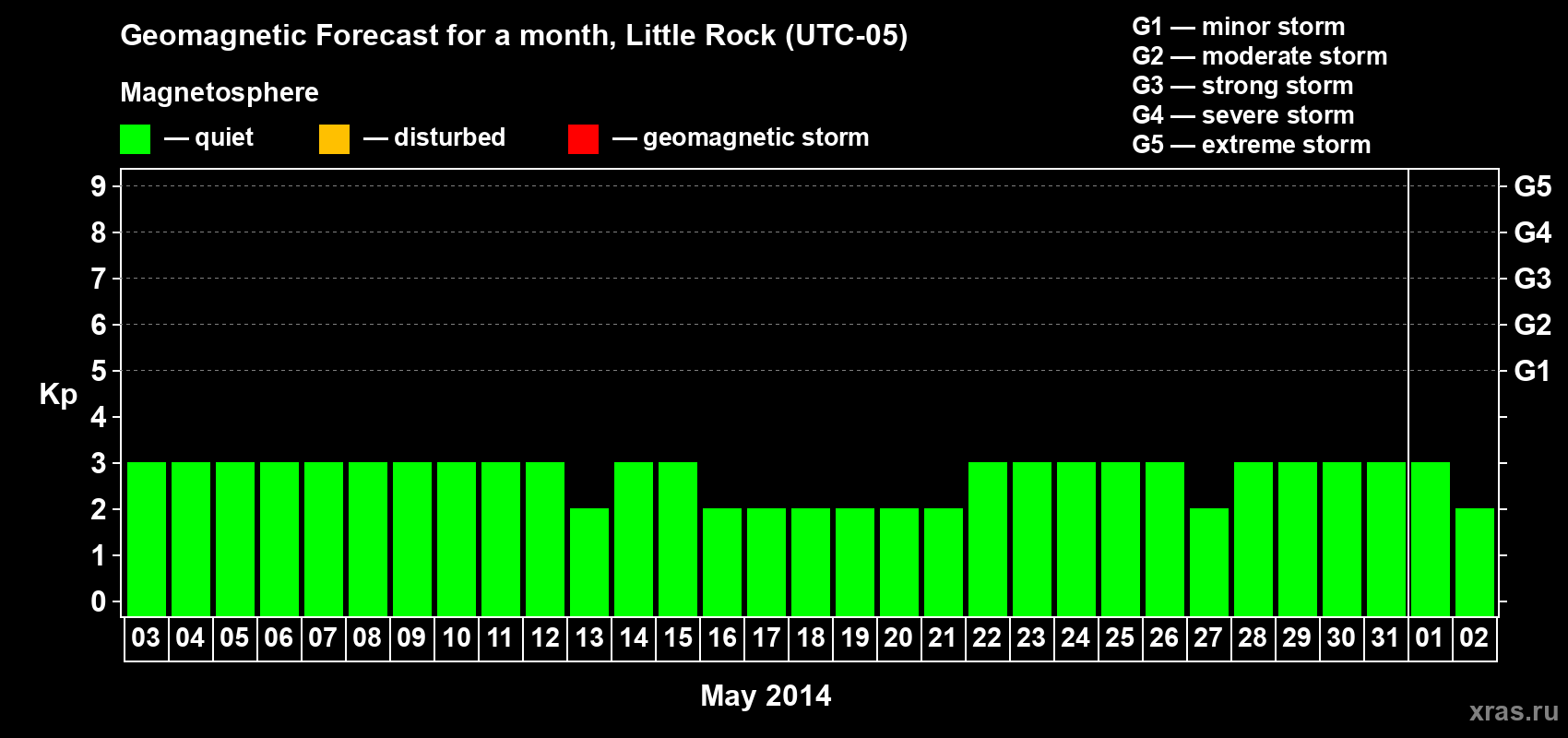The height and width of the screenshot is (738, 1568).
Task: Click the date cell 19
Action: [854, 638]
